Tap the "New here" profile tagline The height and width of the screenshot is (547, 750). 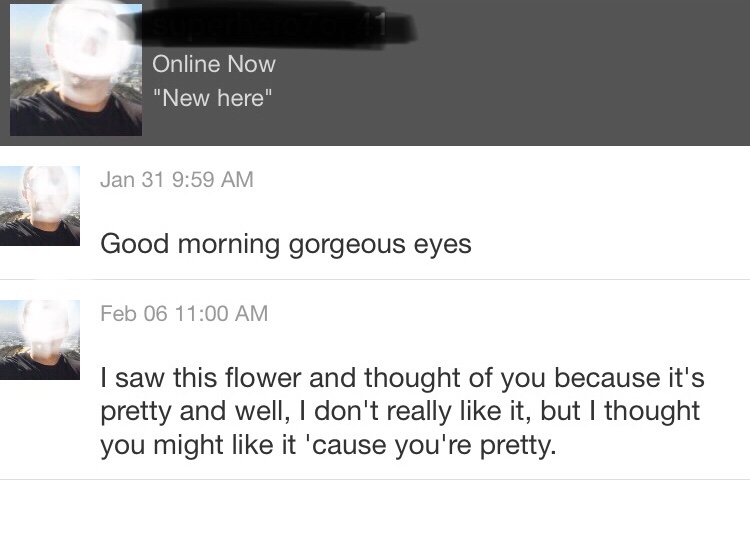[212, 98]
